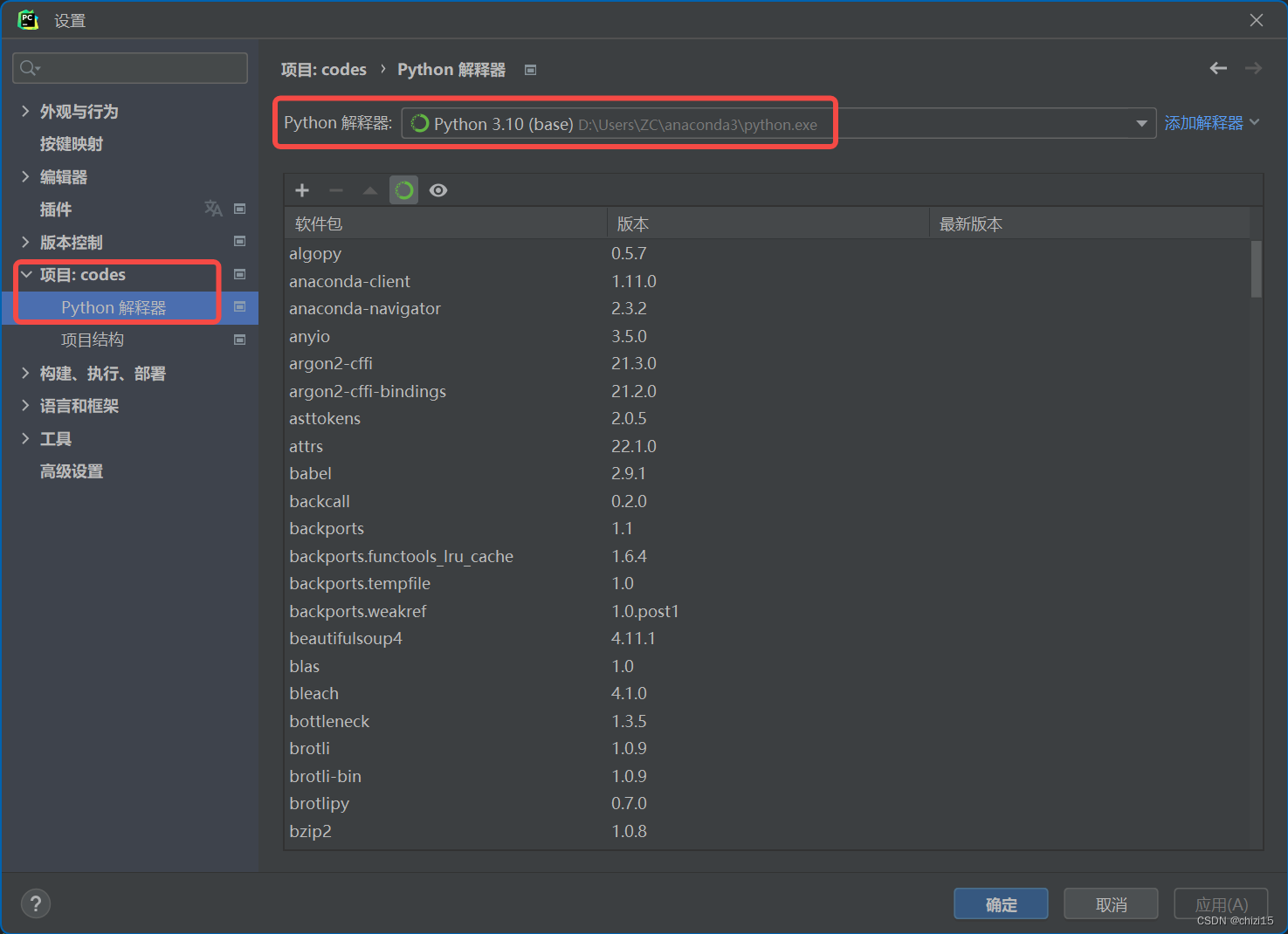Open the 按键映射 settings page

(x=72, y=144)
